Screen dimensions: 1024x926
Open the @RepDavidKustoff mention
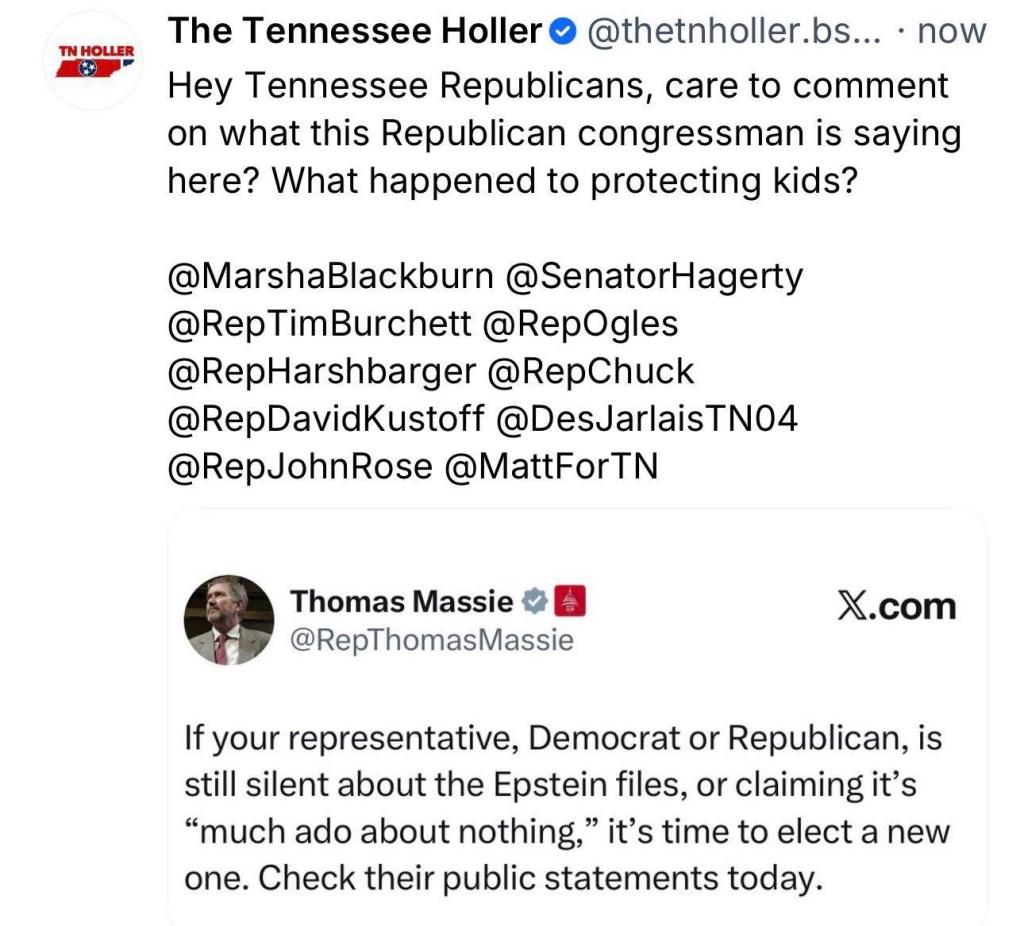pos(326,419)
